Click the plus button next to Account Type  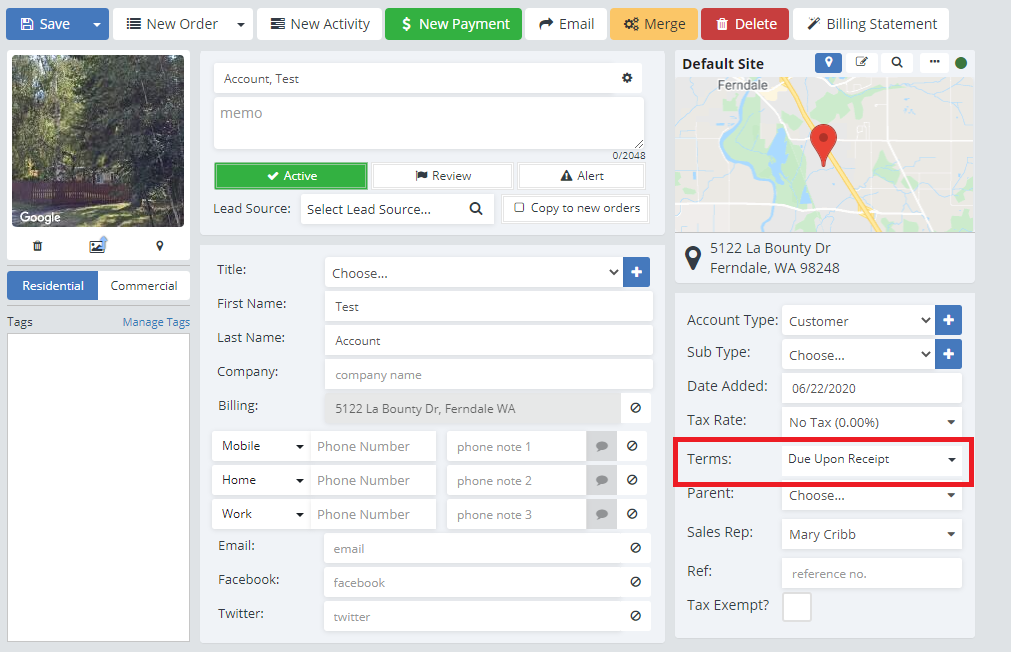[x=948, y=321]
